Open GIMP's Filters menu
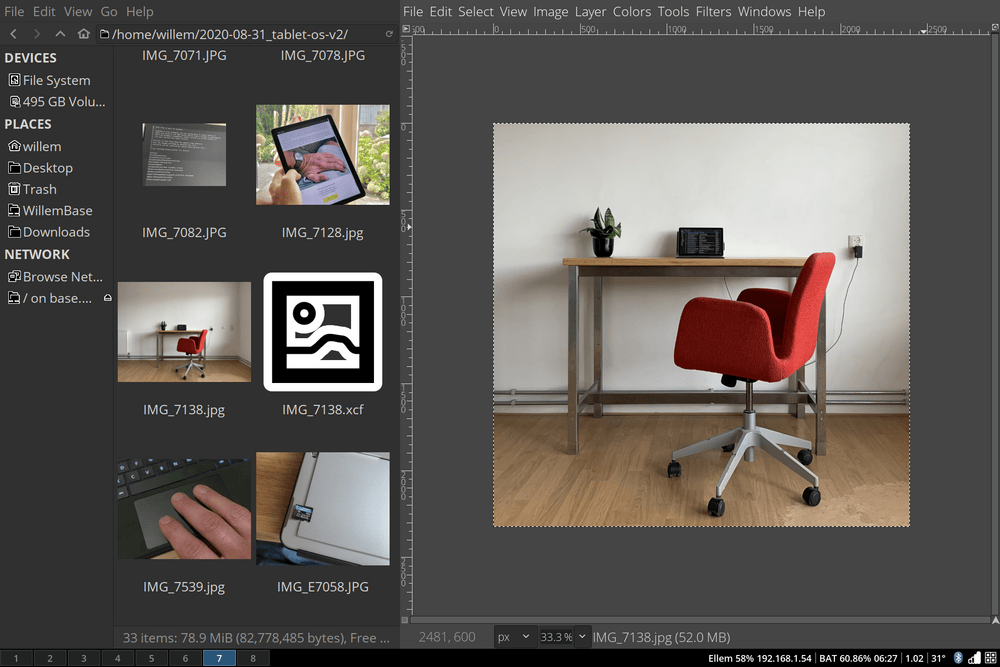Image resolution: width=1000 pixels, height=667 pixels. click(x=713, y=11)
